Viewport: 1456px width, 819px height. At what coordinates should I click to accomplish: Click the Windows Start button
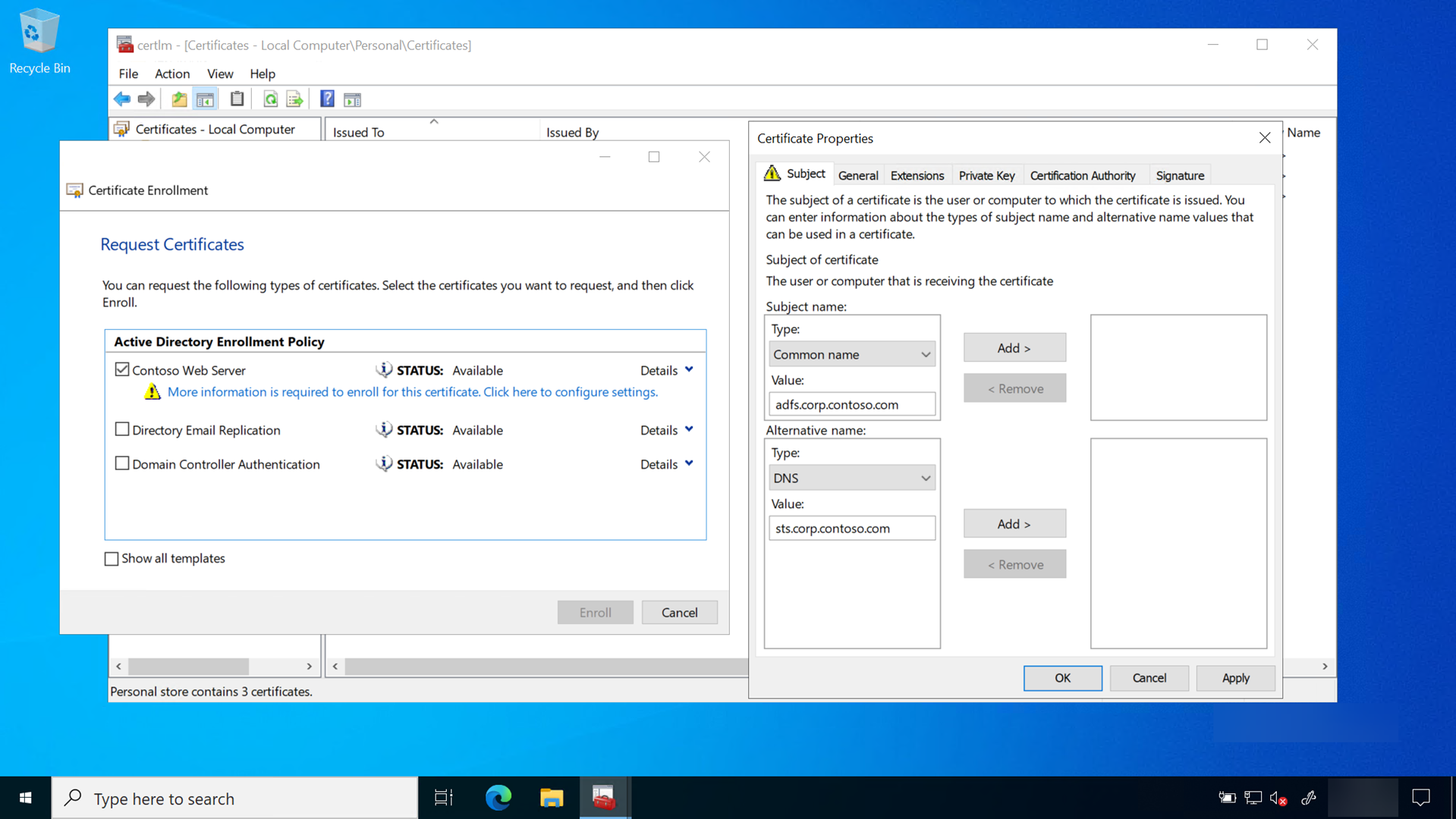click(x=25, y=798)
